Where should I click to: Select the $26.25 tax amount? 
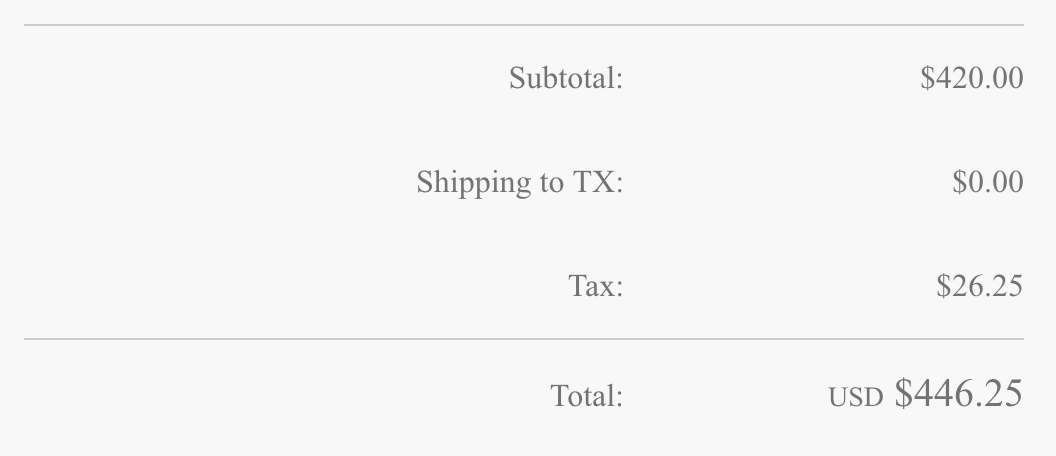[x=979, y=286]
